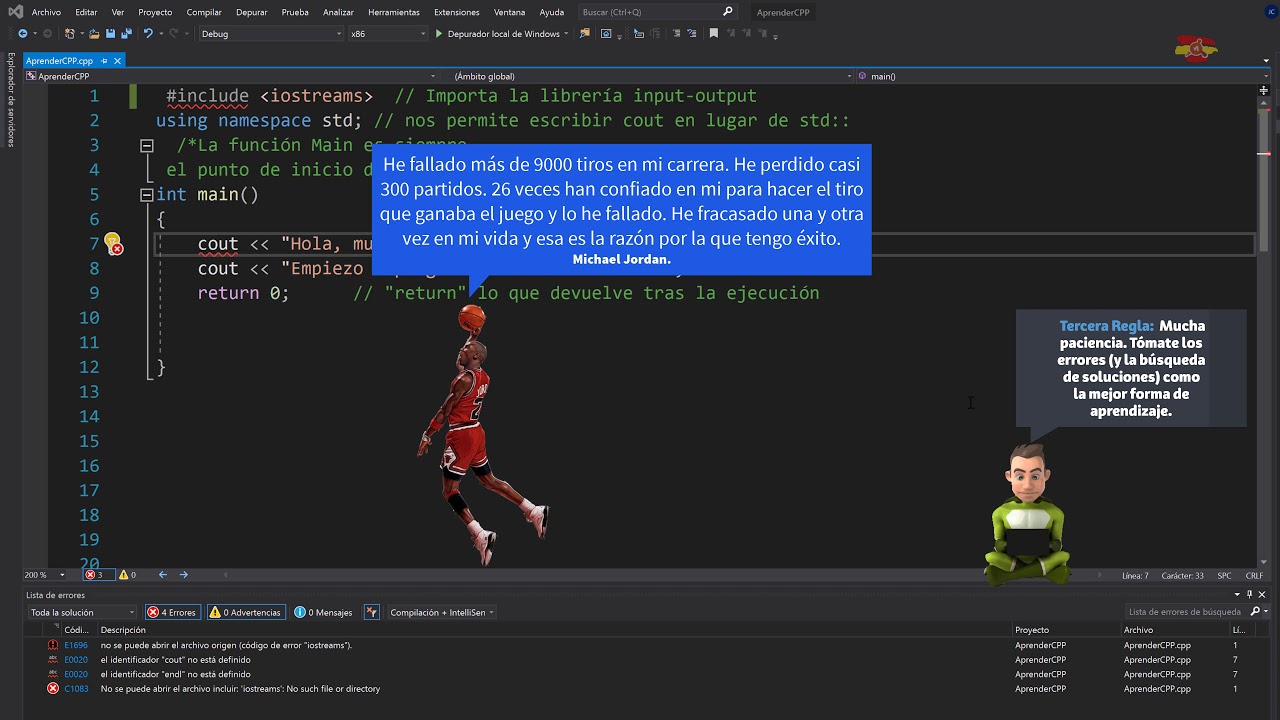Open the Archivo menu
Viewport: 1280px width, 720px height.
tap(46, 12)
